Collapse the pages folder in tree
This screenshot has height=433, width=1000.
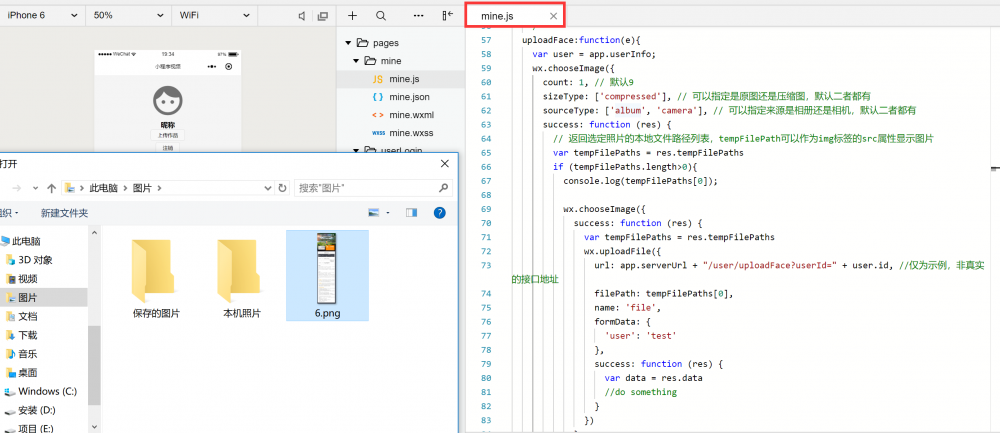[350, 43]
